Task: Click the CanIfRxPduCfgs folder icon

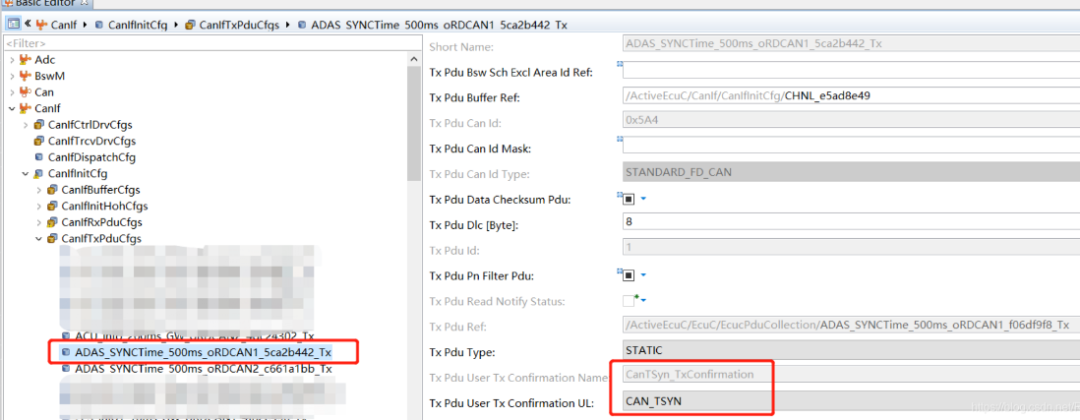Action: (52, 222)
